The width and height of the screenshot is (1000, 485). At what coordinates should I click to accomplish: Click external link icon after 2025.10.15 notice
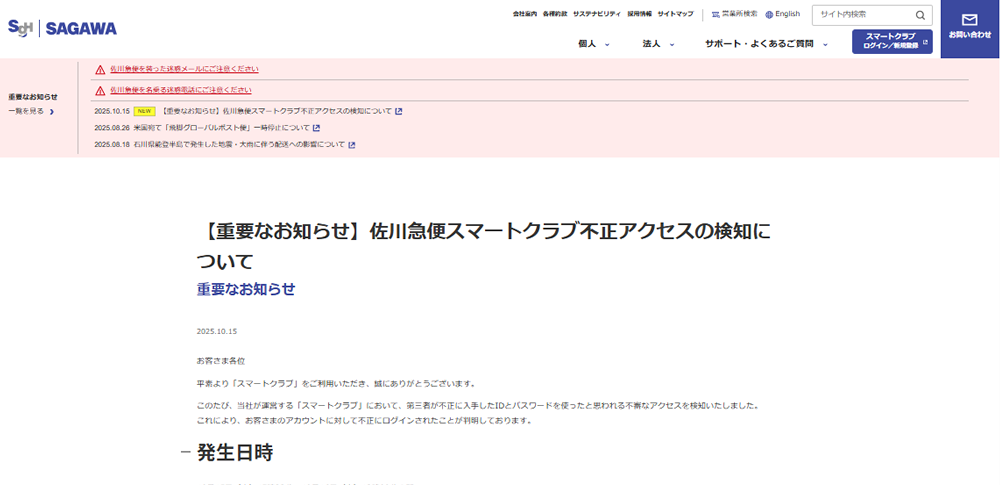pos(399,111)
